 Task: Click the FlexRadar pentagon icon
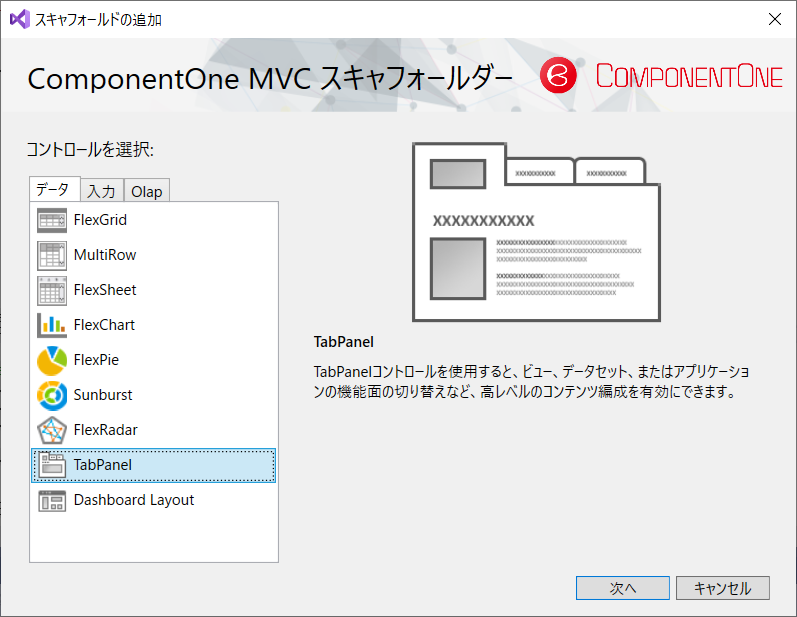pyautogui.click(x=52, y=430)
